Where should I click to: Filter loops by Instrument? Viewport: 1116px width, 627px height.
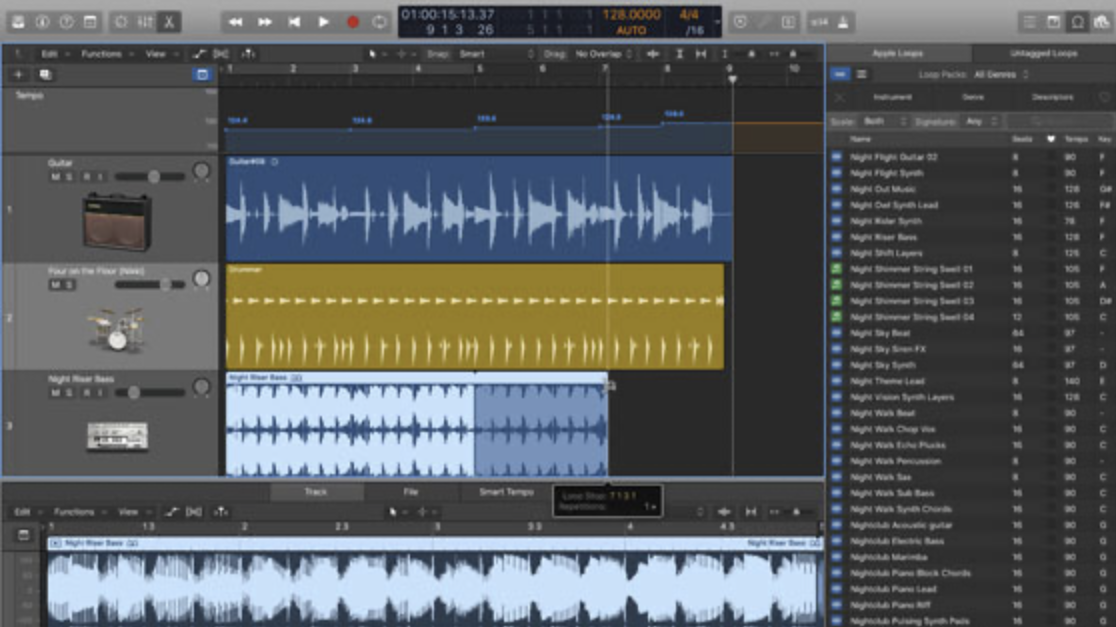coord(893,98)
